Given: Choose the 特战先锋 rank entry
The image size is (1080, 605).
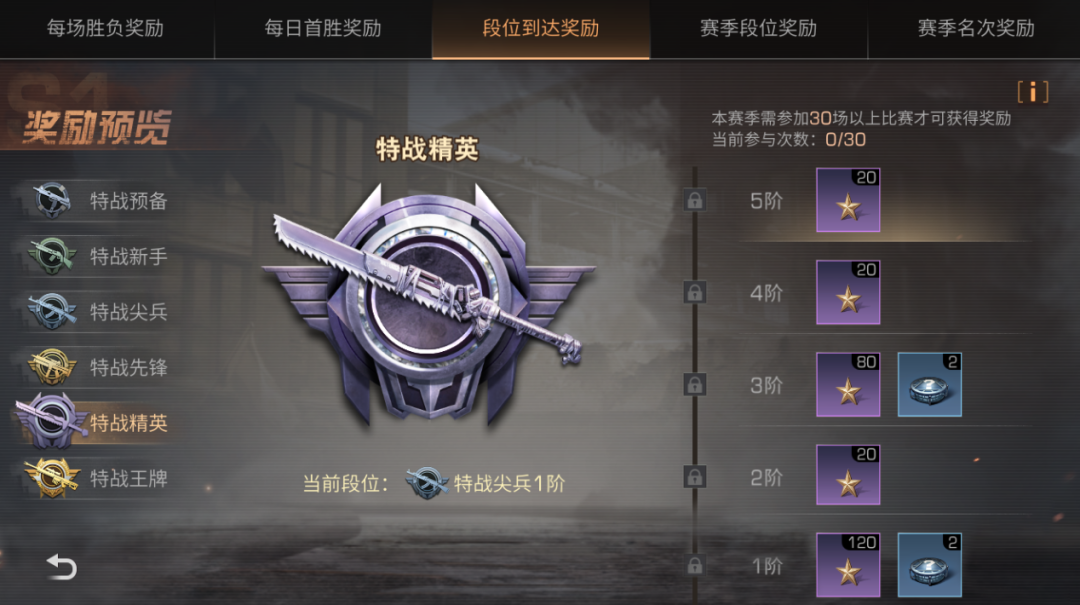Looking at the screenshot, I should [x=96, y=367].
